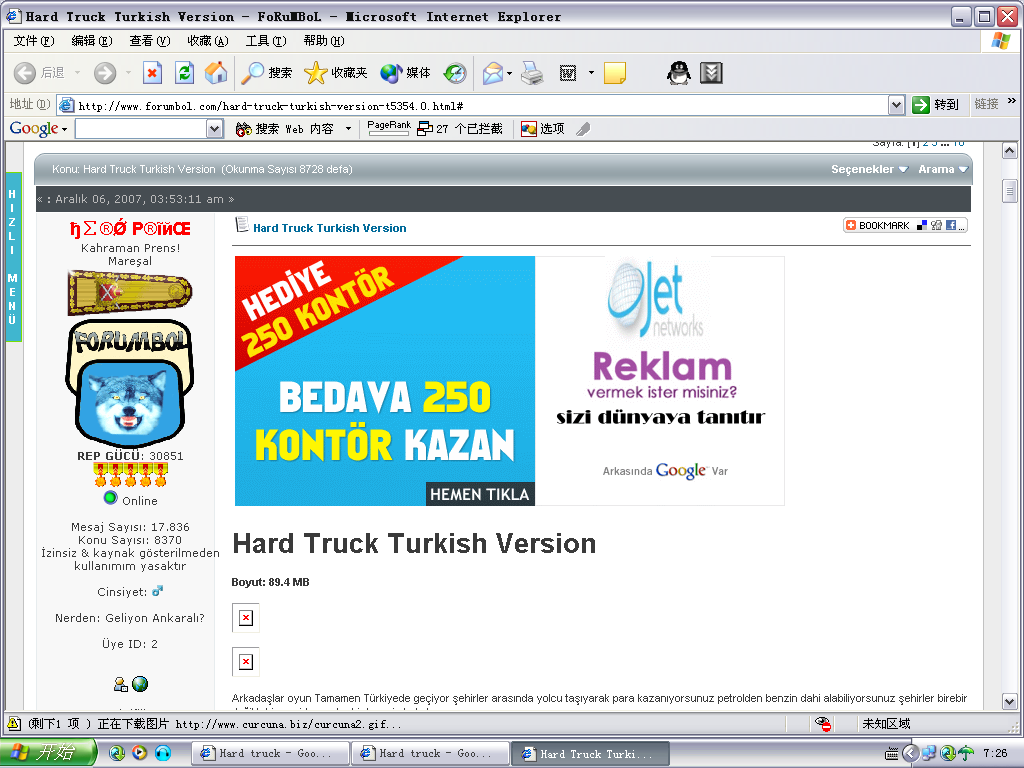Click the globe website icon below Üye ID

[x=140, y=684]
